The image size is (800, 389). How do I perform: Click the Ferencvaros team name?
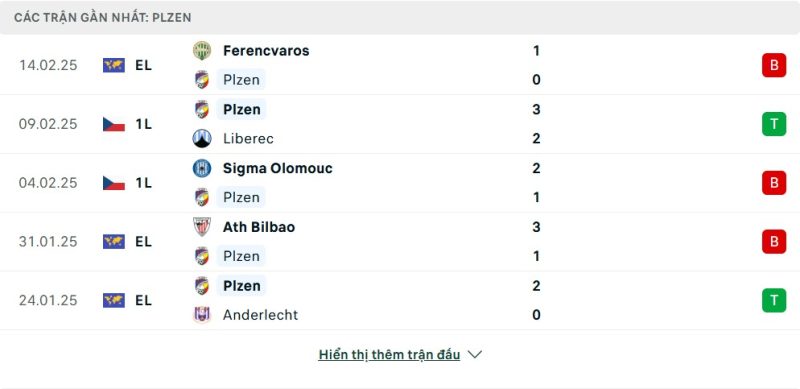pyautogui.click(x=266, y=51)
